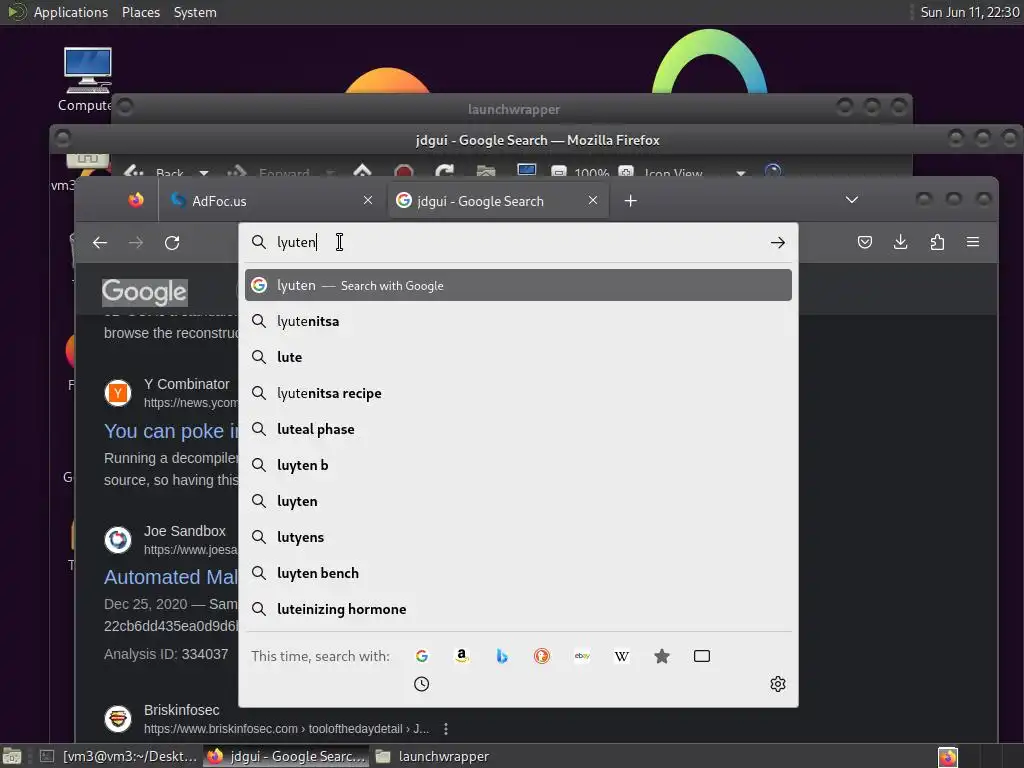Open Pocket save icon in toolbar
The image size is (1024, 768).
[x=865, y=242]
